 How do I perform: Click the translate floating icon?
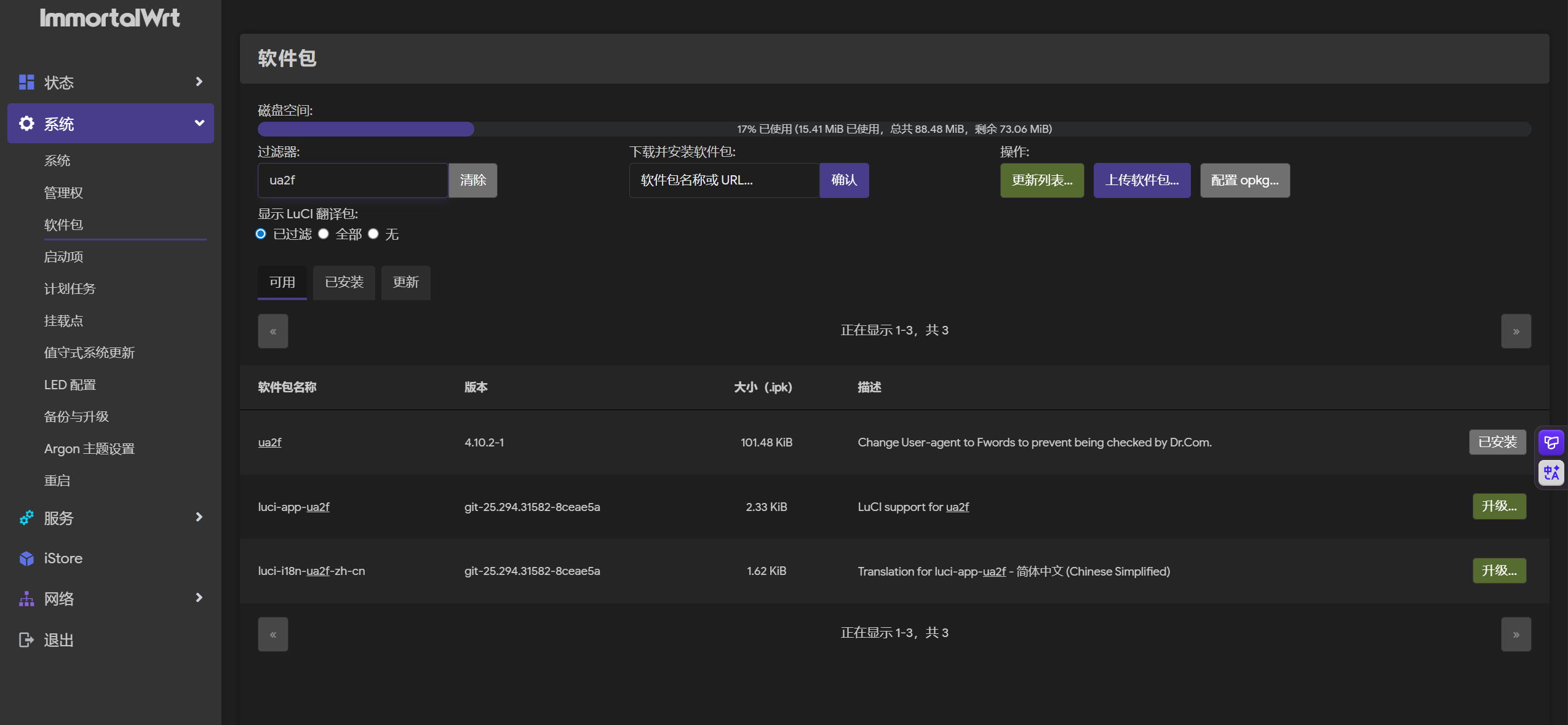point(1551,472)
